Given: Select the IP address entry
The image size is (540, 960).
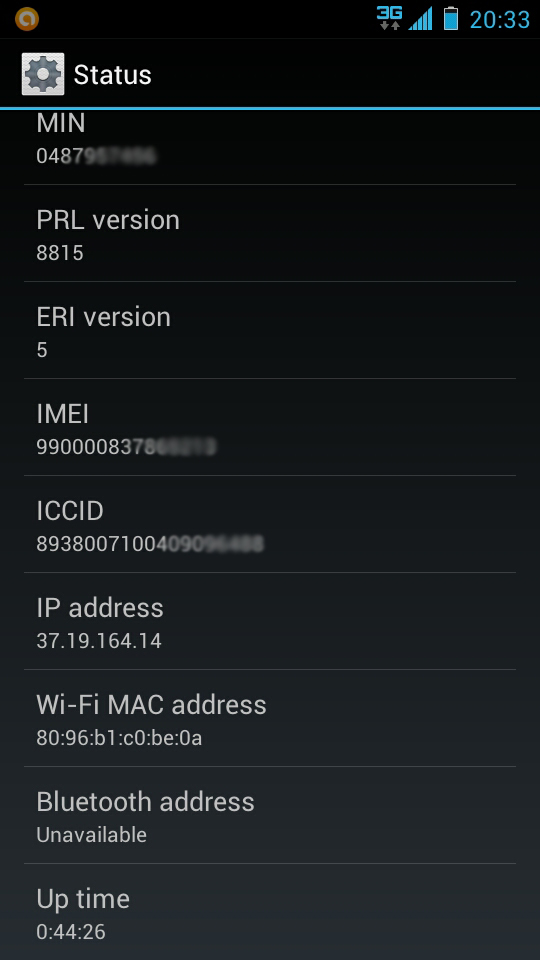Looking at the screenshot, I should pyautogui.click(x=270, y=621).
